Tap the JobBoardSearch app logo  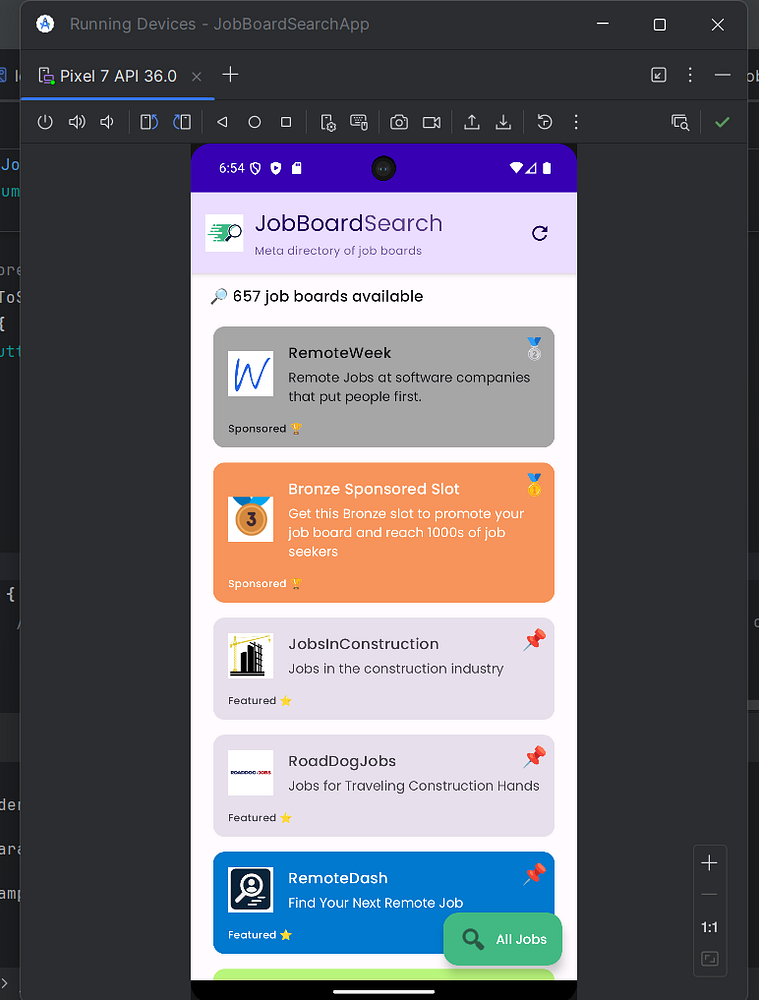click(225, 233)
